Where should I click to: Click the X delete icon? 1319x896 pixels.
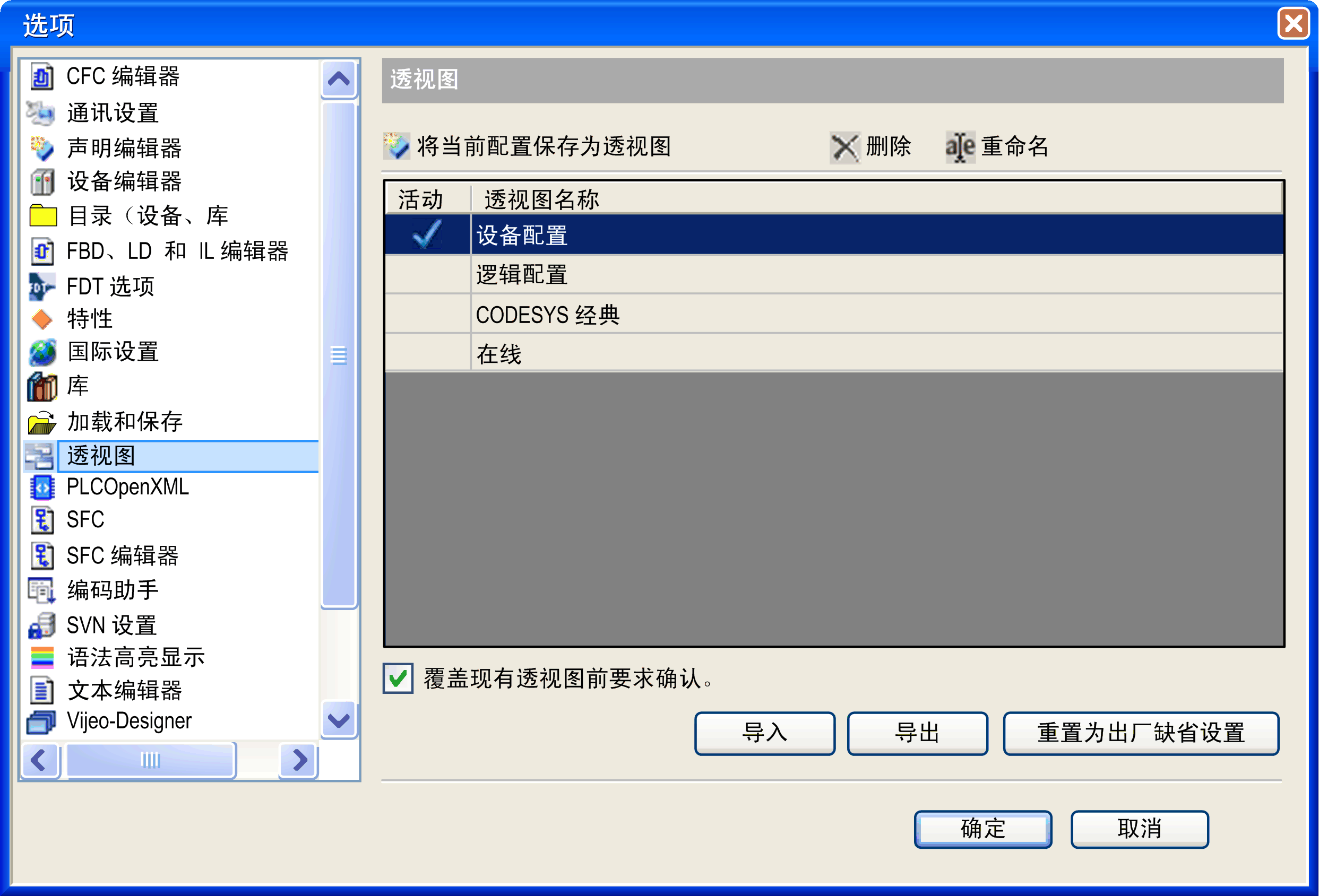click(x=845, y=147)
